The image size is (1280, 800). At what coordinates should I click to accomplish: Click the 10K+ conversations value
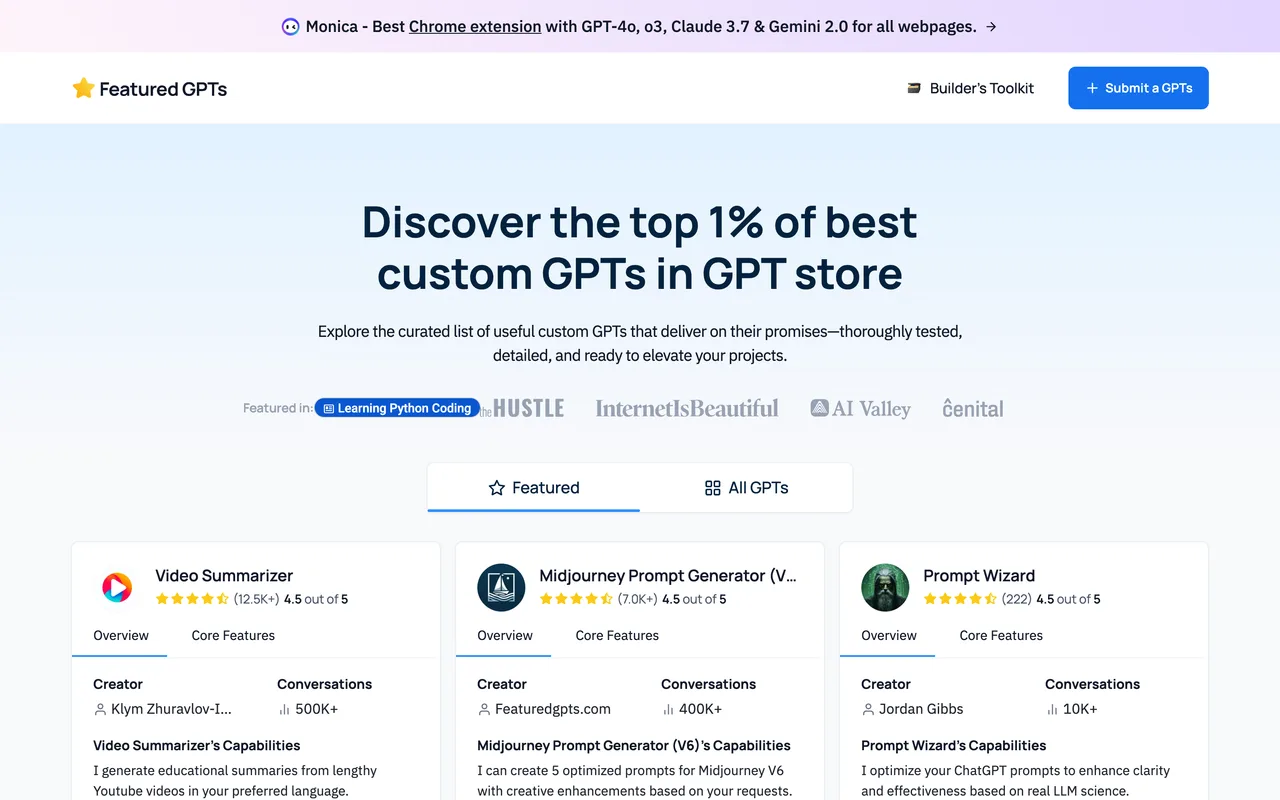click(1080, 709)
